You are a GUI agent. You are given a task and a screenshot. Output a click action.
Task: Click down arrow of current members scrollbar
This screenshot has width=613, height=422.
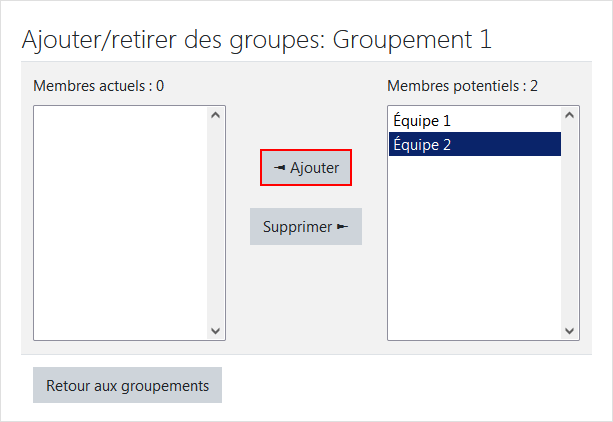[217, 331]
